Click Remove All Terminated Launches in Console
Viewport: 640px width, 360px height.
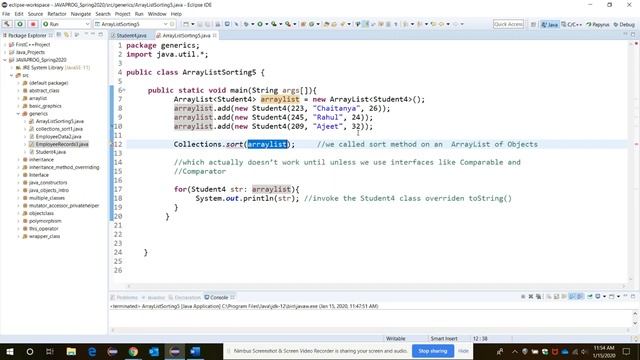coord(539,297)
